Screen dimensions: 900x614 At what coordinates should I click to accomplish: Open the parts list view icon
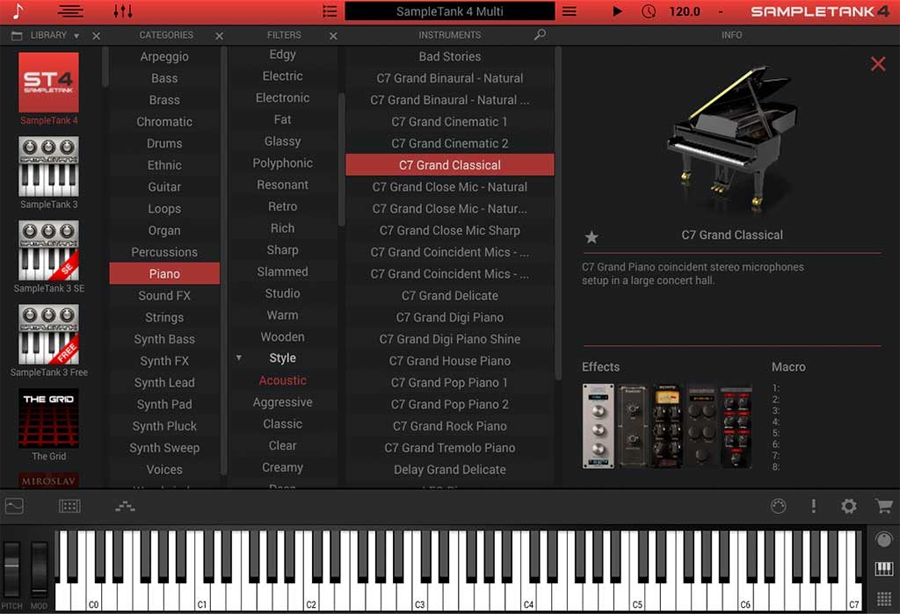click(71, 11)
